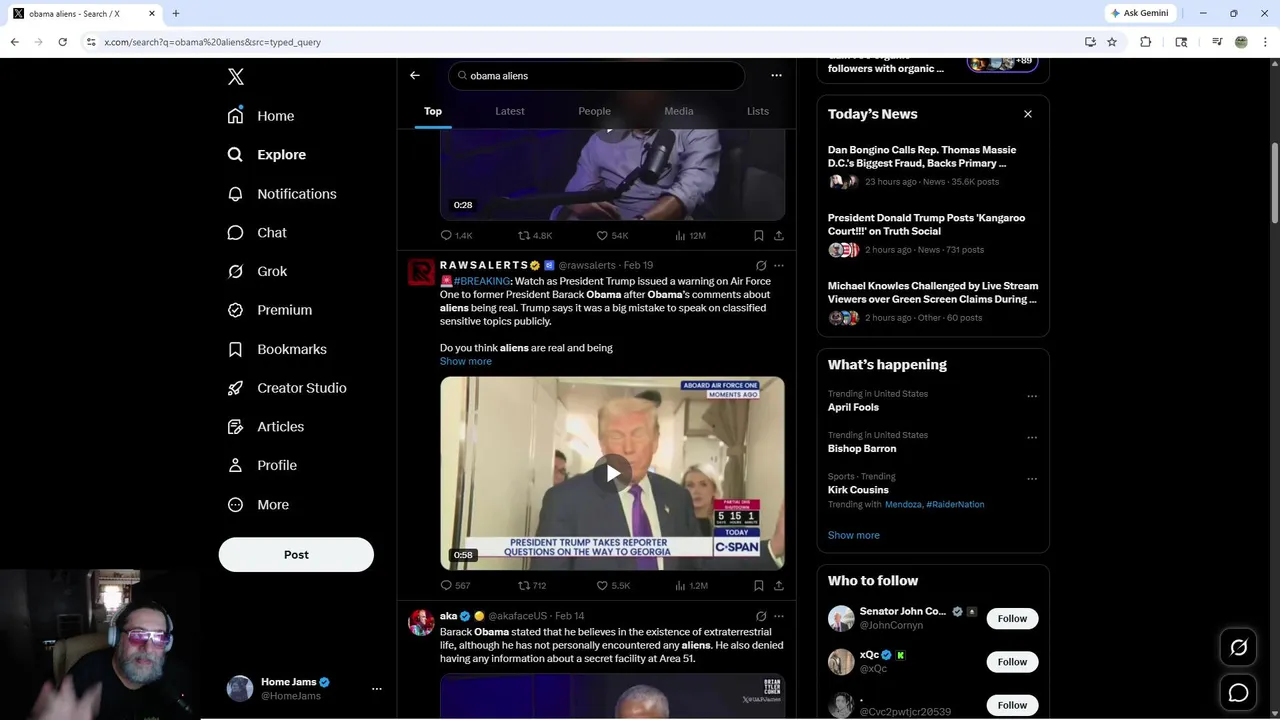Switch to the People tab
This screenshot has width=1280, height=720.
point(594,111)
